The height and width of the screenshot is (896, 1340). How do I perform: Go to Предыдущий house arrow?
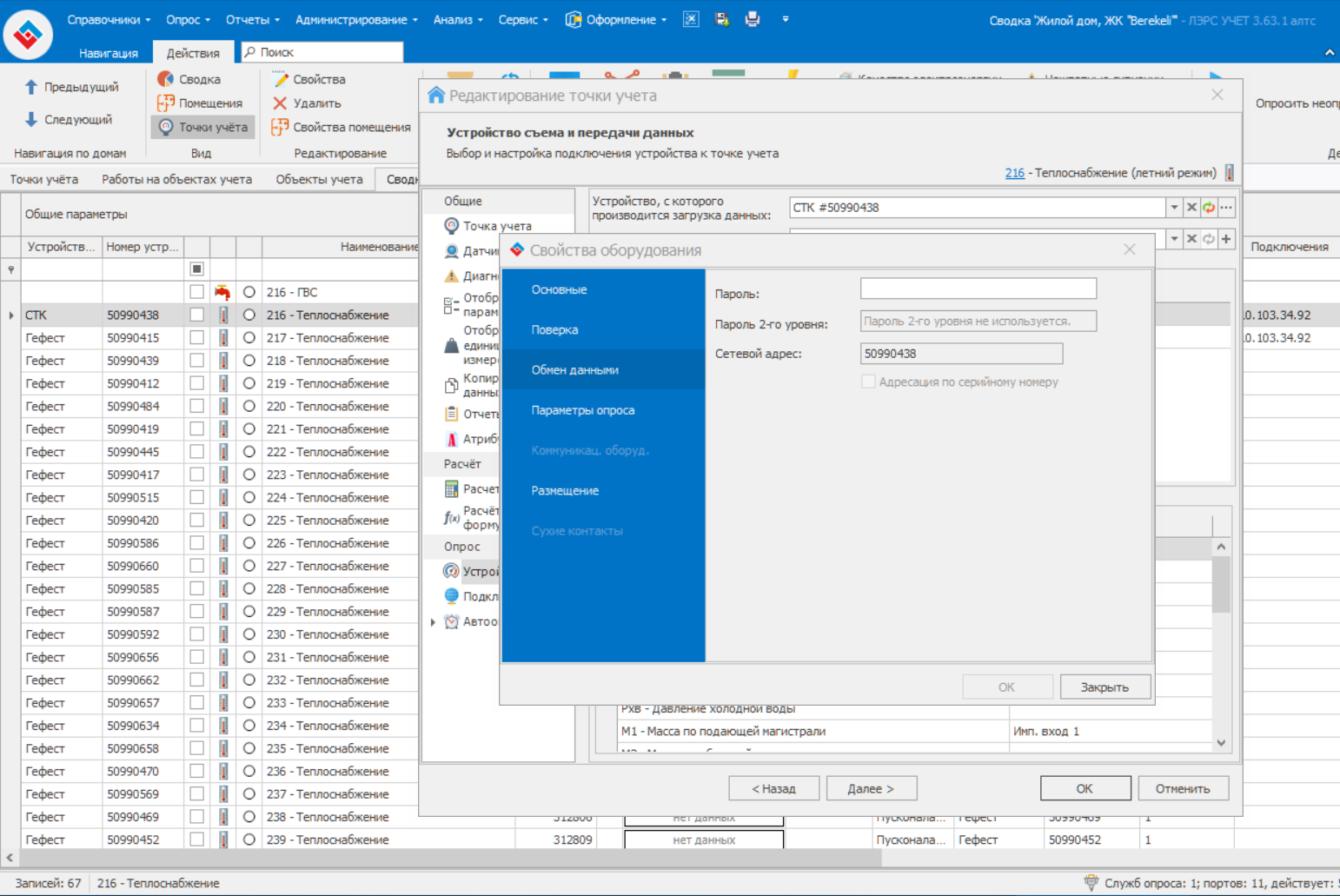click(x=31, y=87)
